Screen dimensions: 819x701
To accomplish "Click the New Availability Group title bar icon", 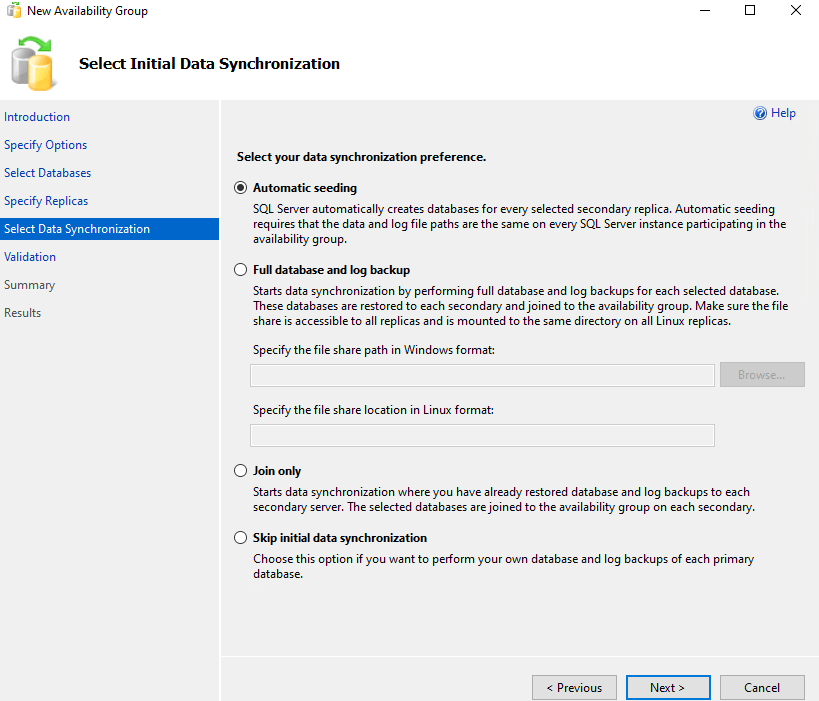I will [14, 11].
